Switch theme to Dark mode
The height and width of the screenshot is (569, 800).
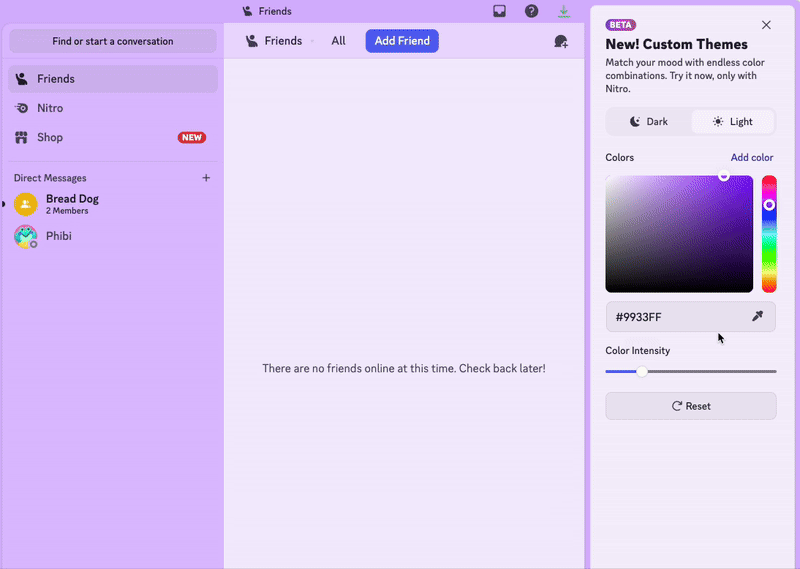point(648,121)
